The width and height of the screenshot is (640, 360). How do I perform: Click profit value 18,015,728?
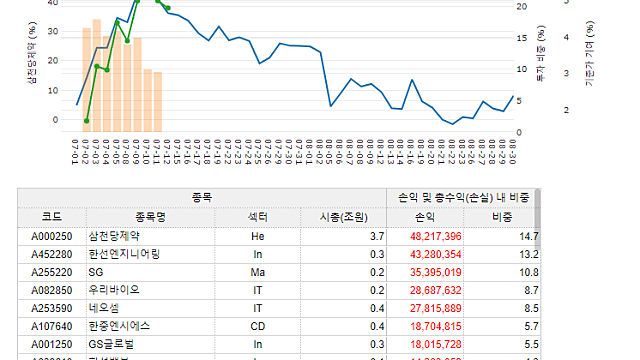coord(436,344)
